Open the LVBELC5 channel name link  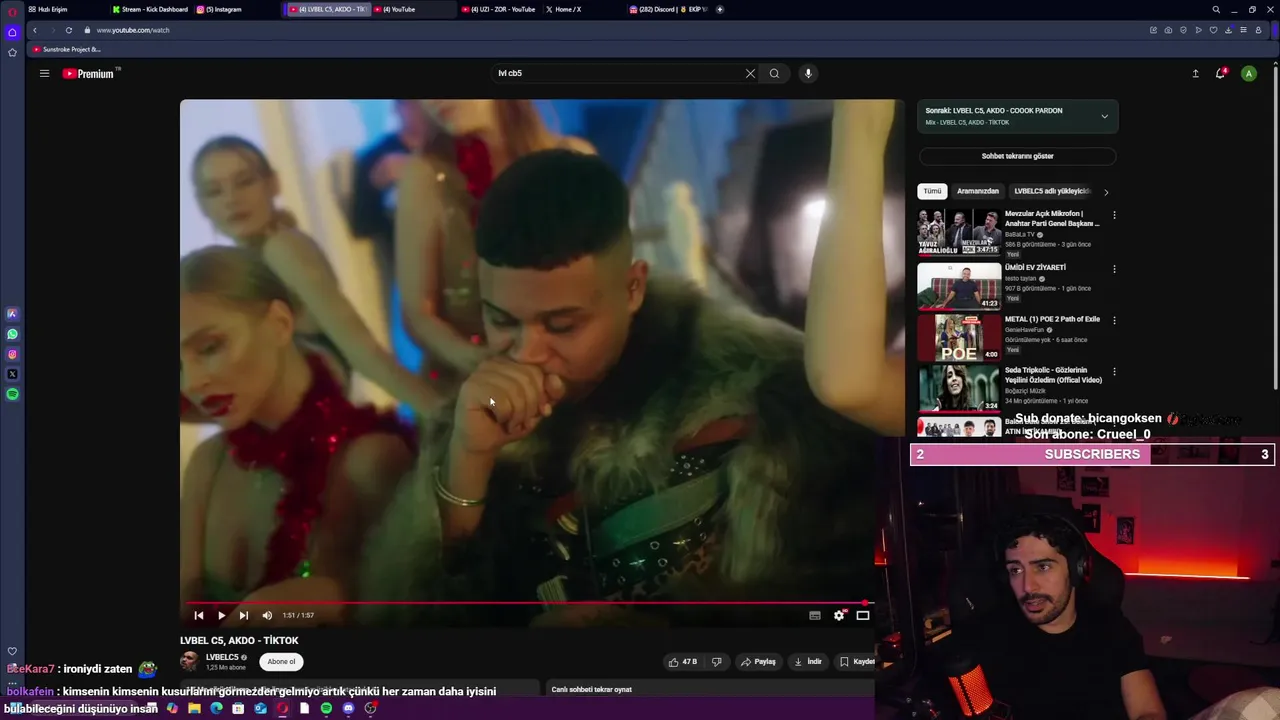[x=222, y=657]
